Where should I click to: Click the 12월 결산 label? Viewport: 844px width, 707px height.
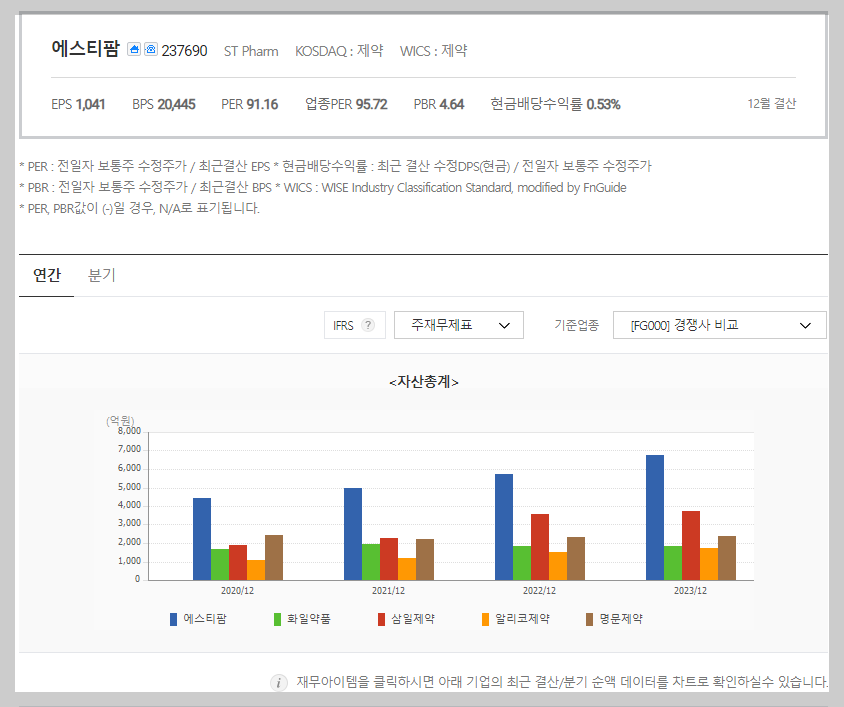click(x=771, y=103)
